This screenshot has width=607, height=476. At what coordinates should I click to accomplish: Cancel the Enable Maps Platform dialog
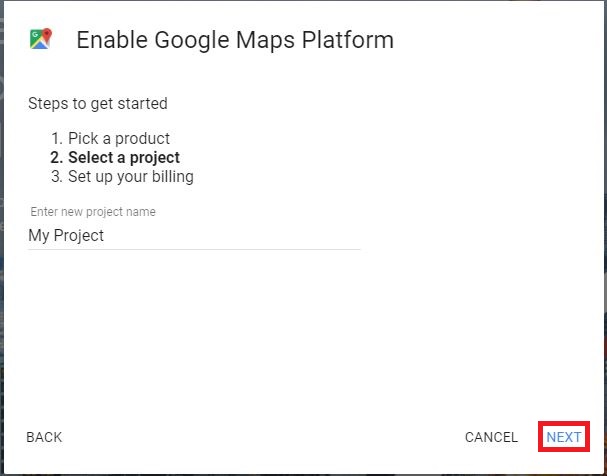point(491,437)
